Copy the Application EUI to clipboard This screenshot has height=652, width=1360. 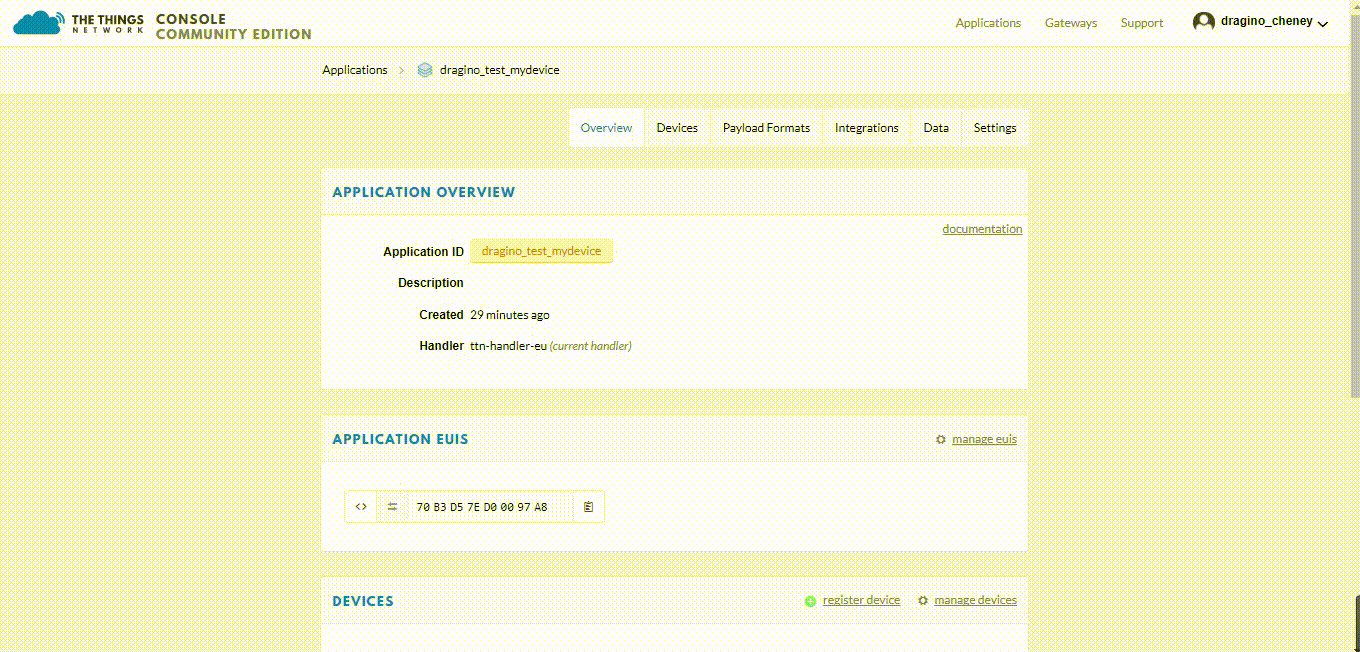[588, 507]
